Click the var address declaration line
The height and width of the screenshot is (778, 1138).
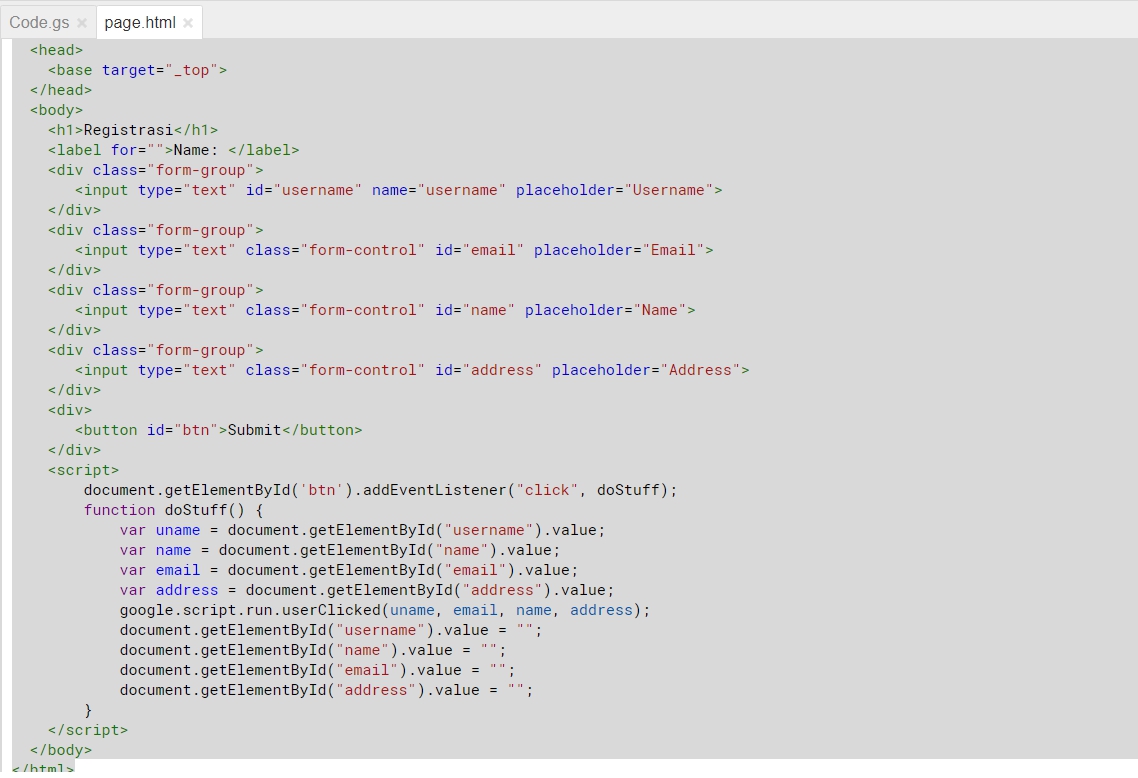(x=367, y=591)
